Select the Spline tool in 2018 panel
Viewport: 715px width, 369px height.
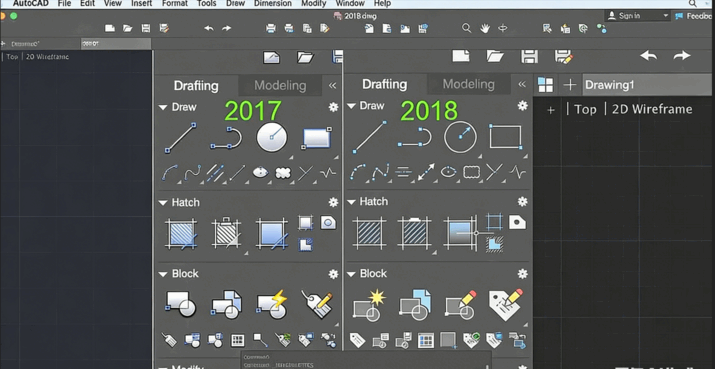tap(380, 172)
